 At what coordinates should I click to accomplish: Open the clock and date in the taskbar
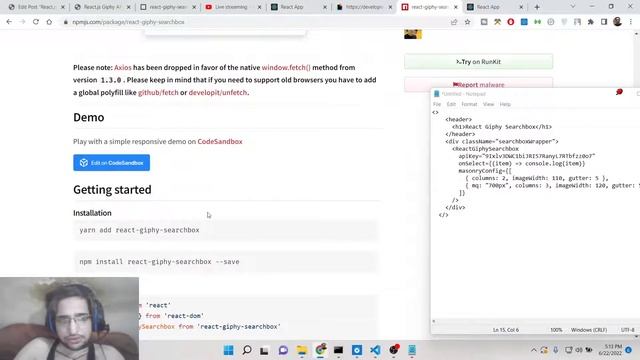tap(611, 350)
